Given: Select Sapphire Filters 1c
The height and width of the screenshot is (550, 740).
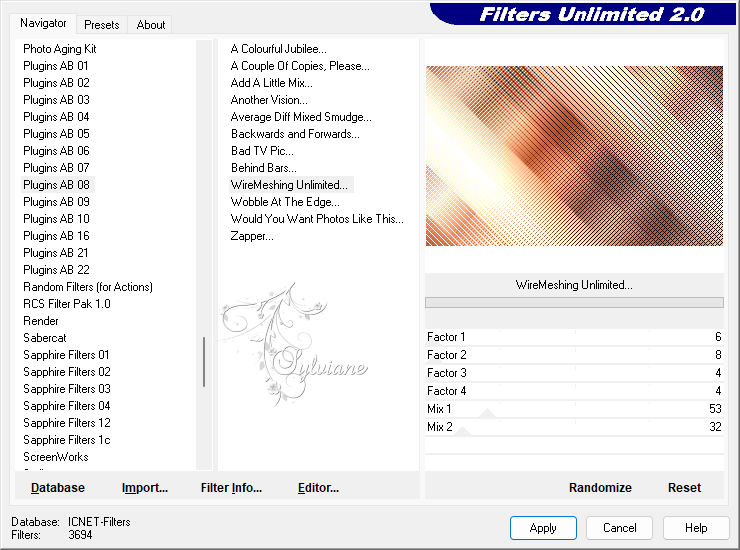Looking at the screenshot, I should point(67,440).
